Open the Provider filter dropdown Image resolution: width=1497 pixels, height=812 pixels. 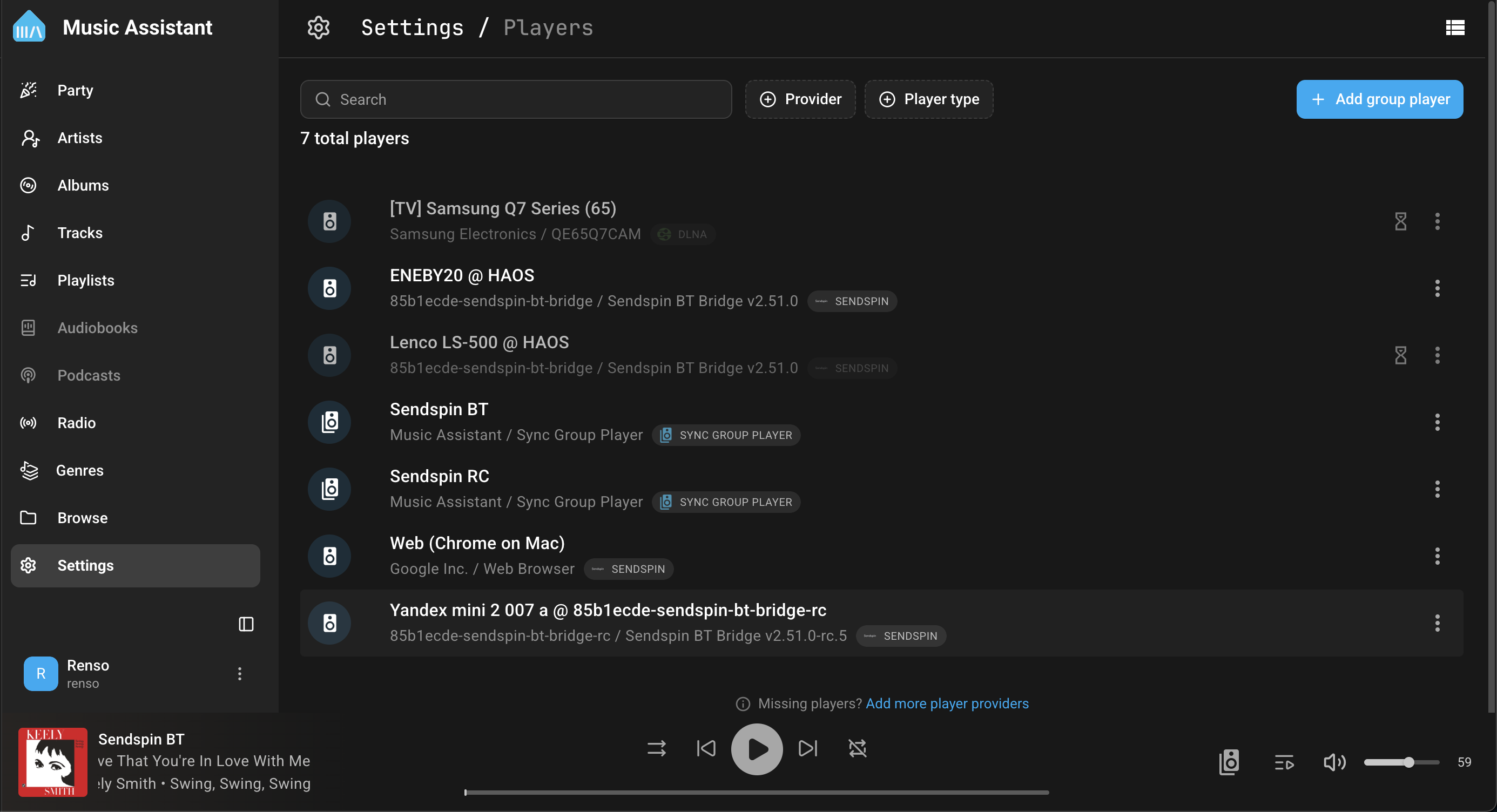point(800,99)
